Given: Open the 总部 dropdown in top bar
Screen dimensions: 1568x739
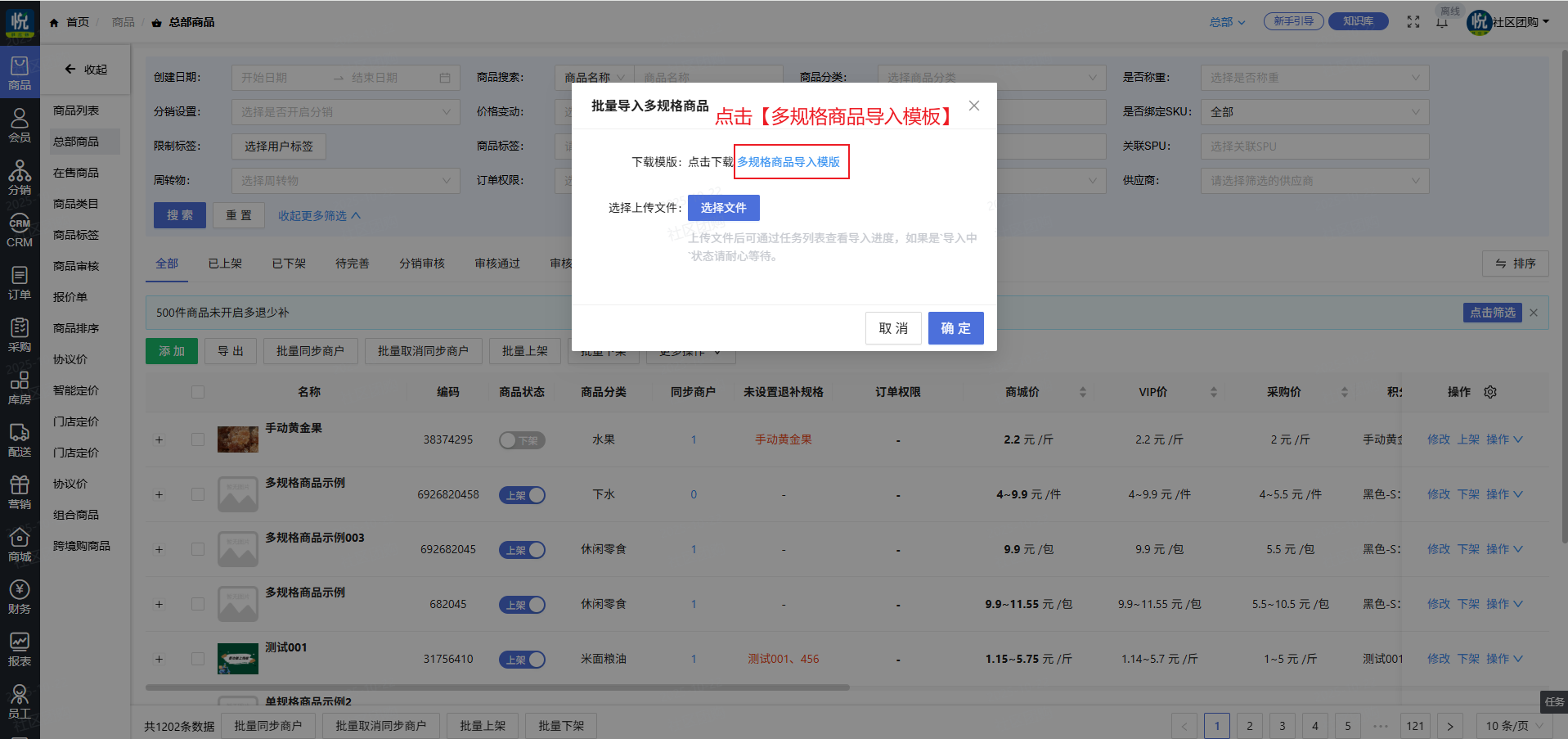Looking at the screenshot, I should [1227, 22].
